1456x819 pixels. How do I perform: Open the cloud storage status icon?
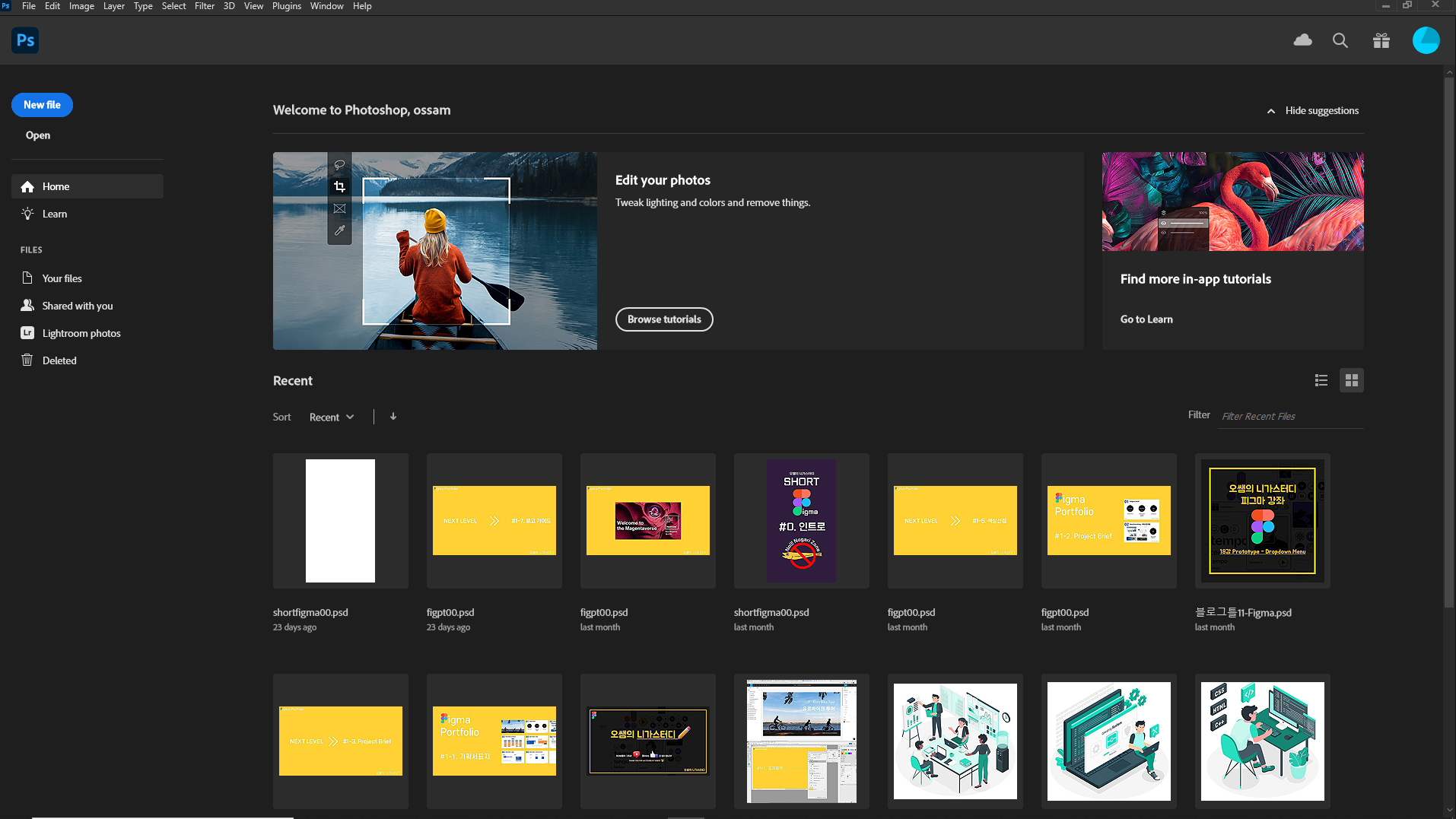point(1302,40)
